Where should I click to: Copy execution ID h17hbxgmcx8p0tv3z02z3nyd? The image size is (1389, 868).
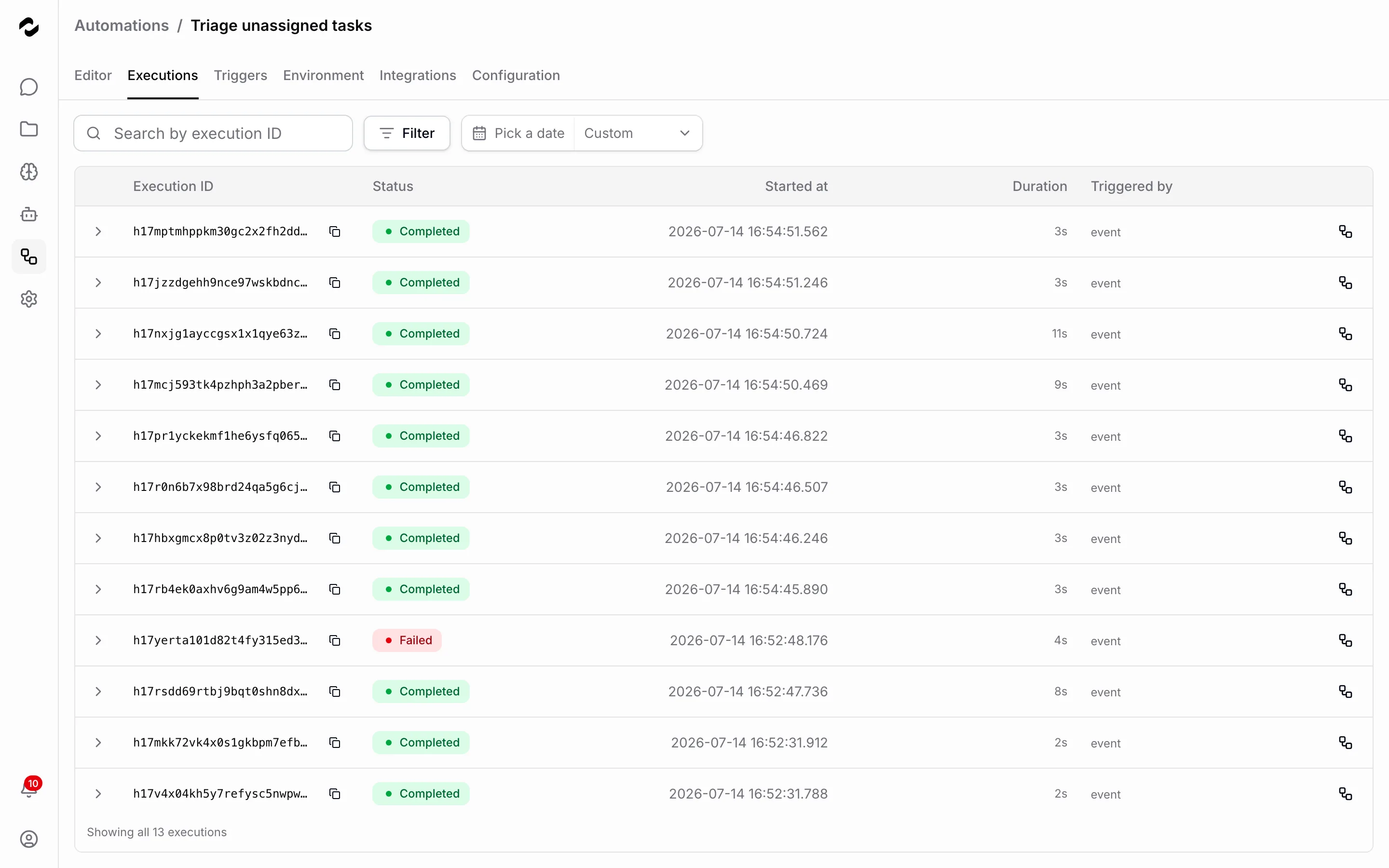(x=335, y=538)
